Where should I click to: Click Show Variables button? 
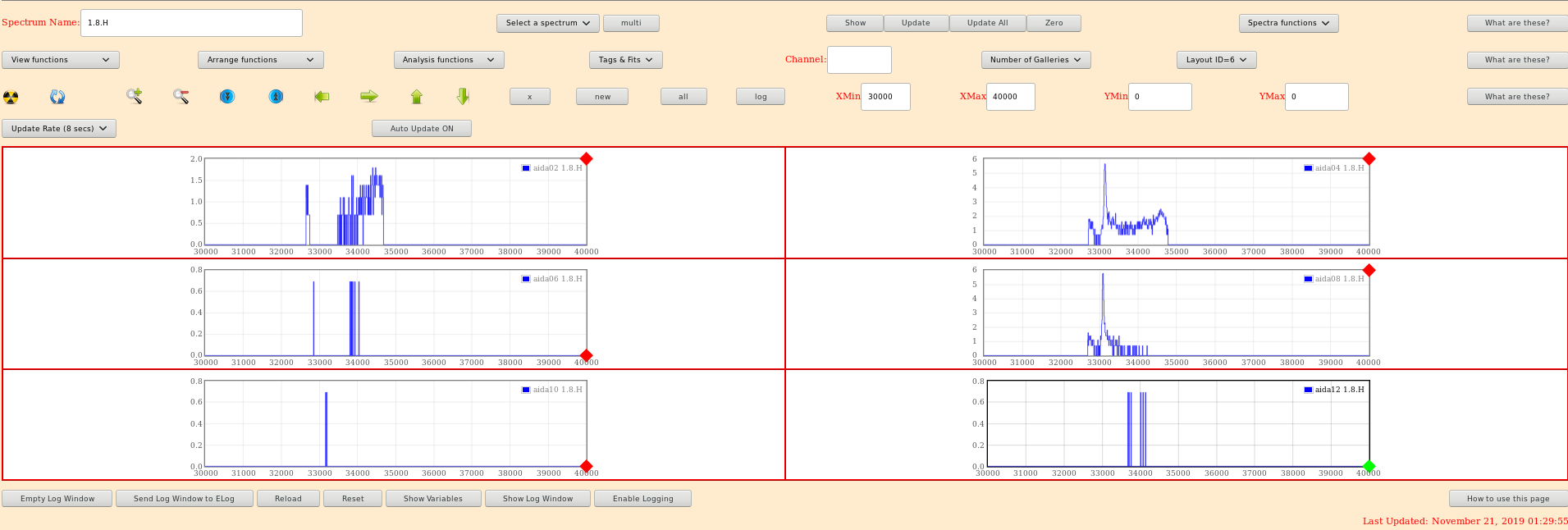coord(433,499)
